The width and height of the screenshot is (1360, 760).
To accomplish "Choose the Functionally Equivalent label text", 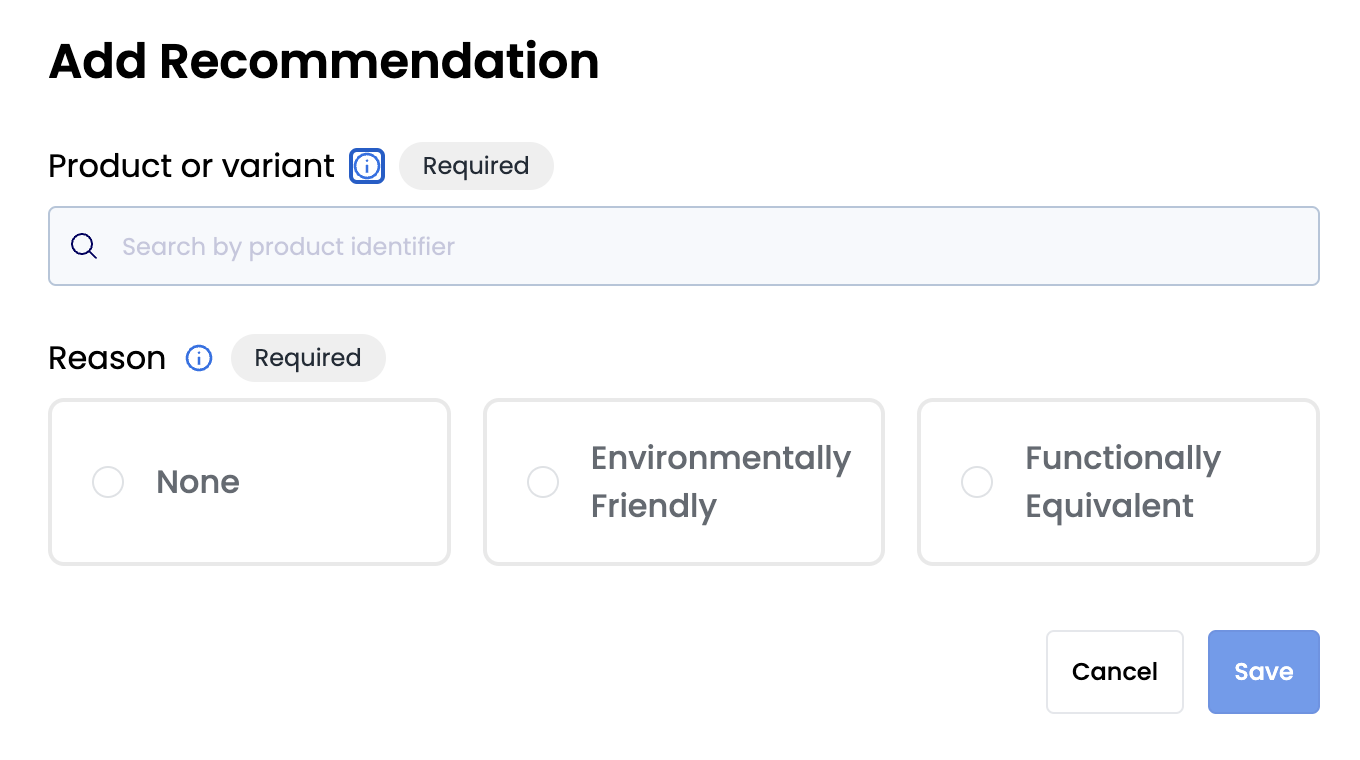I will 1123,482.
